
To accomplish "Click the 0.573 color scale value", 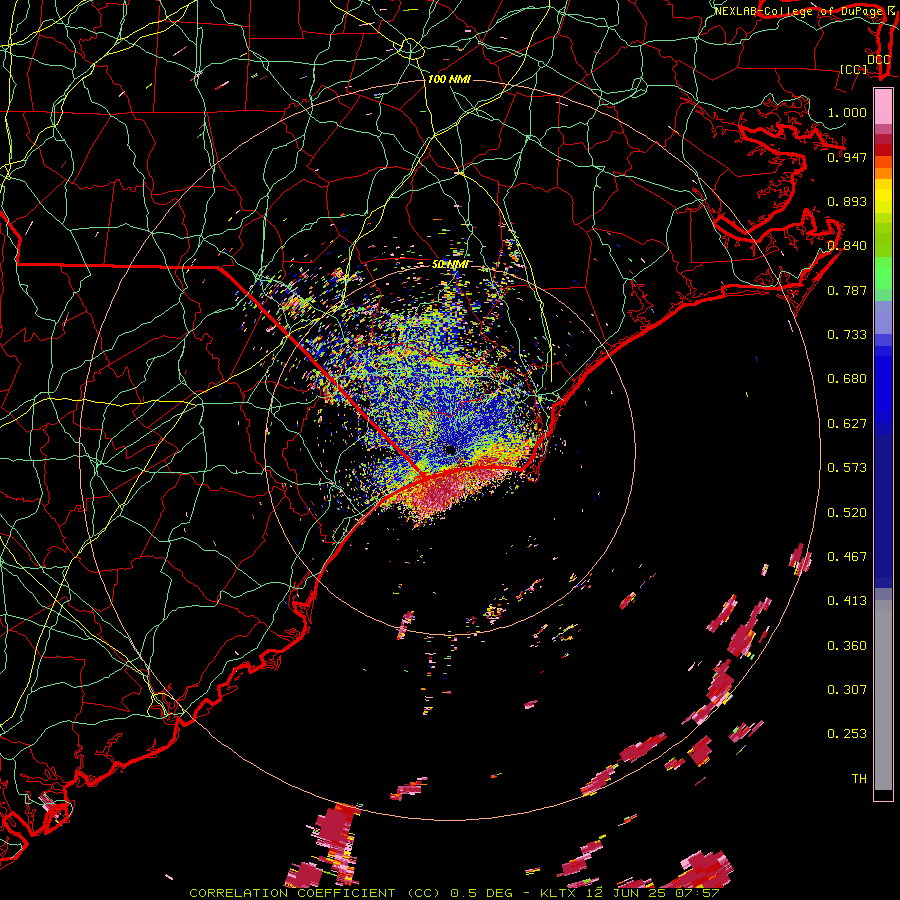I will 847,468.
